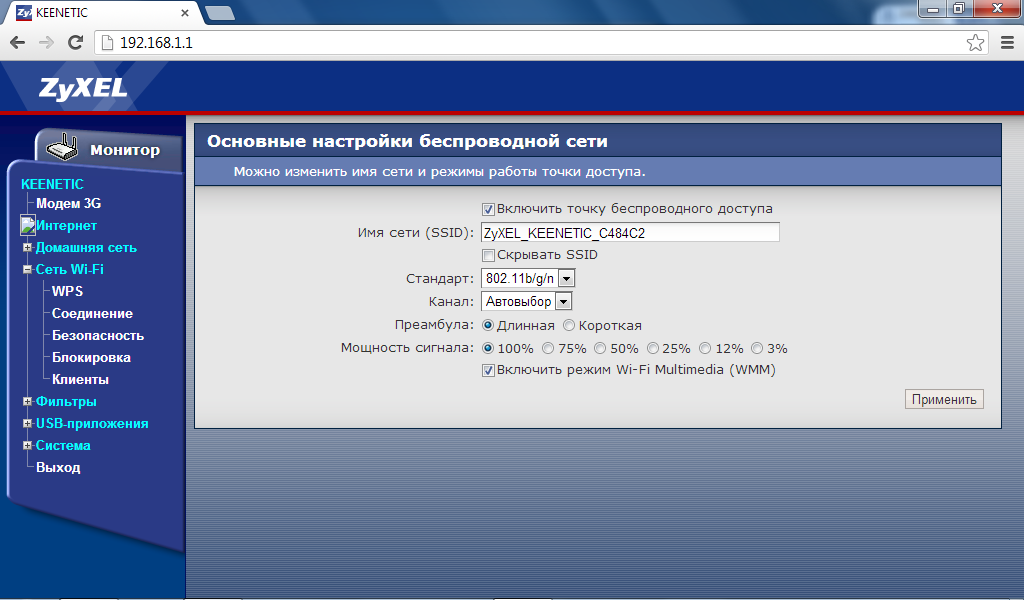Click the ZyXEL favicon on the KEENETIC tab
Viewport: 1024px width, 600px height.
pos(24,12)
